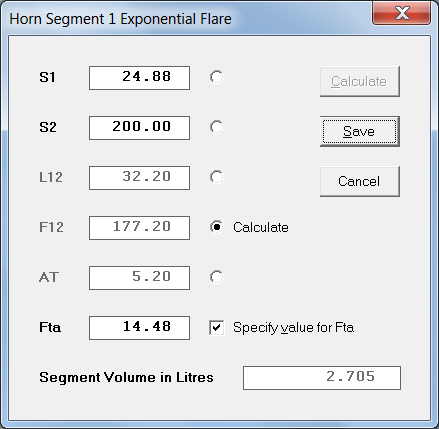Click the Fta label
Viewport: 439px width, 429px height.
(x=50, y=327)
